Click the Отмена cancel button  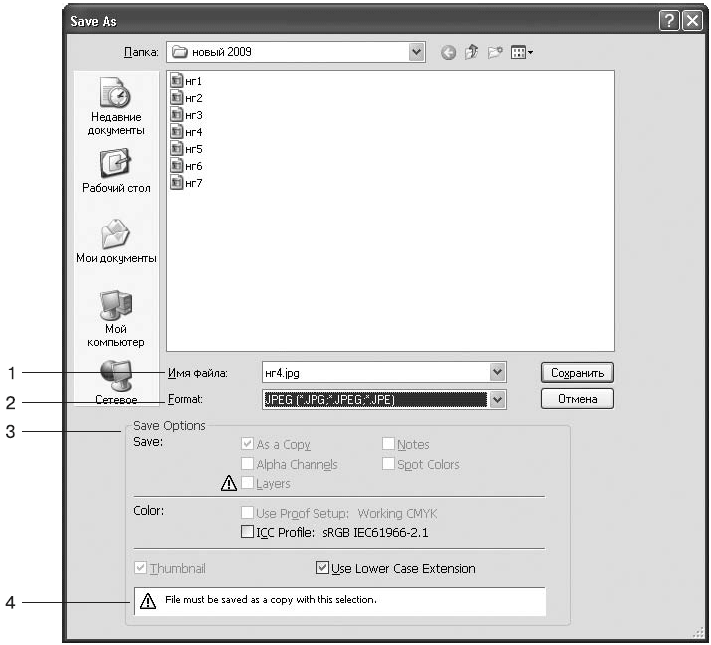point(577,399)
